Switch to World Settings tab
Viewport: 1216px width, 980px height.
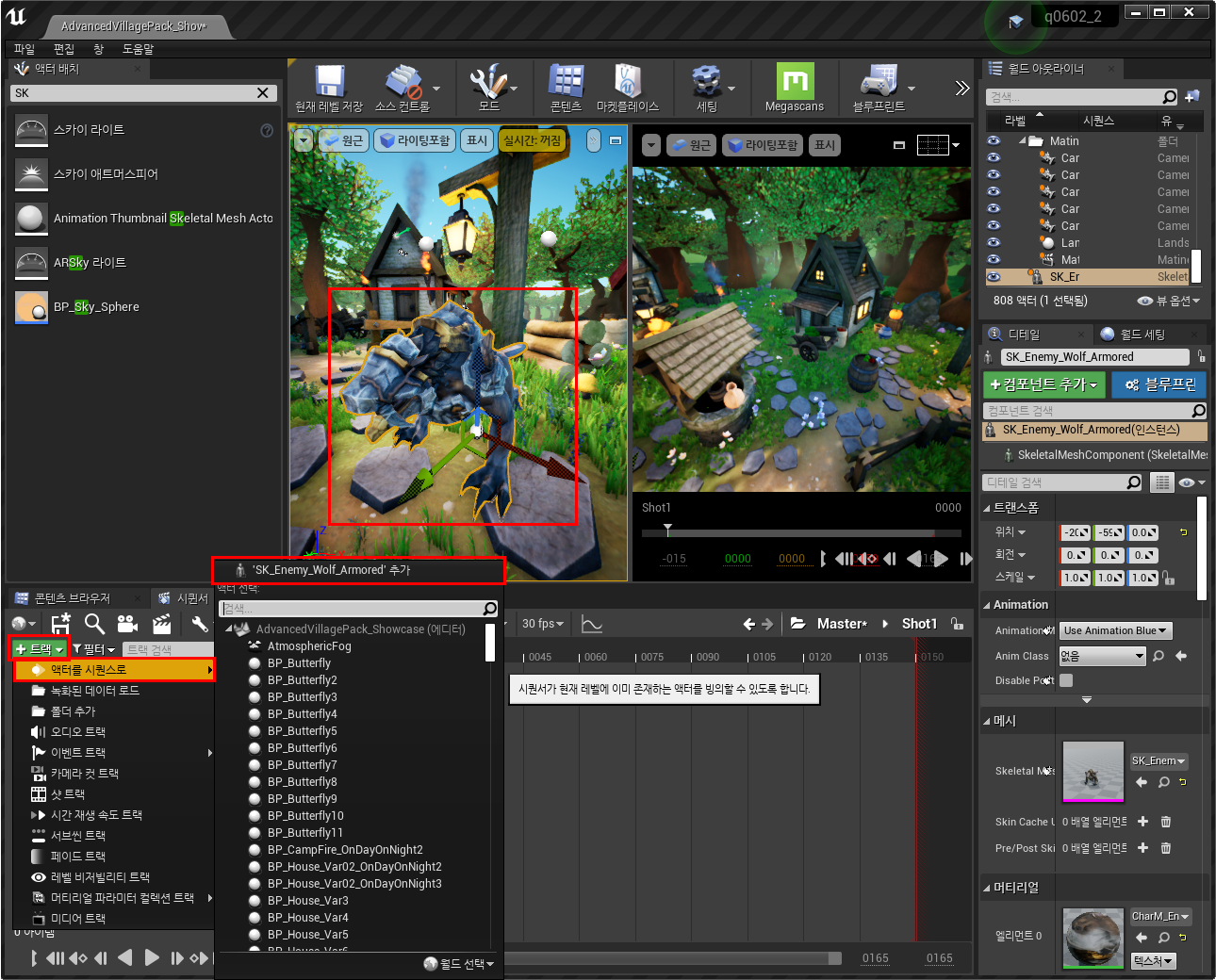1142,335
